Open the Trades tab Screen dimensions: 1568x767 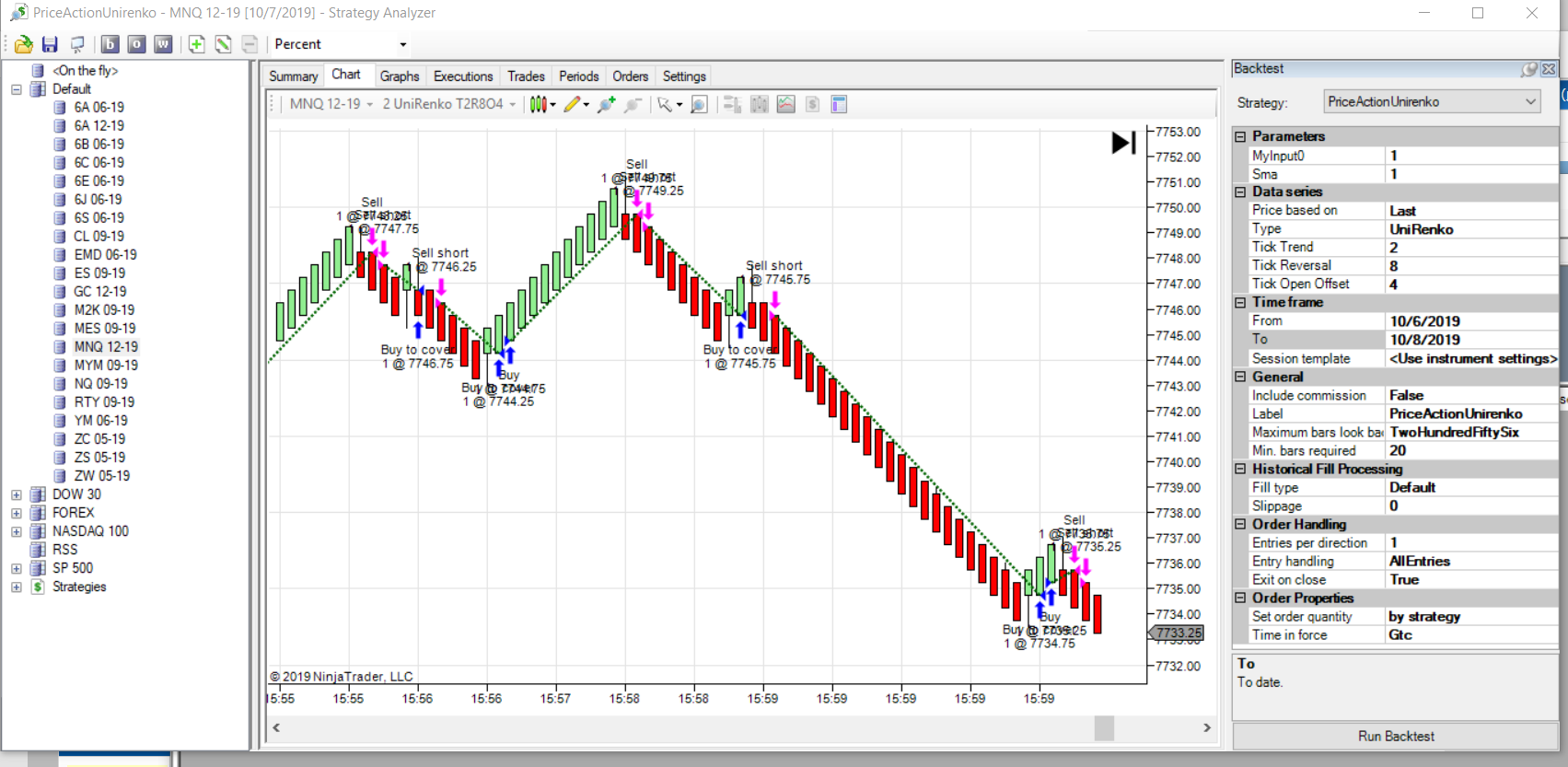[526, 76]
